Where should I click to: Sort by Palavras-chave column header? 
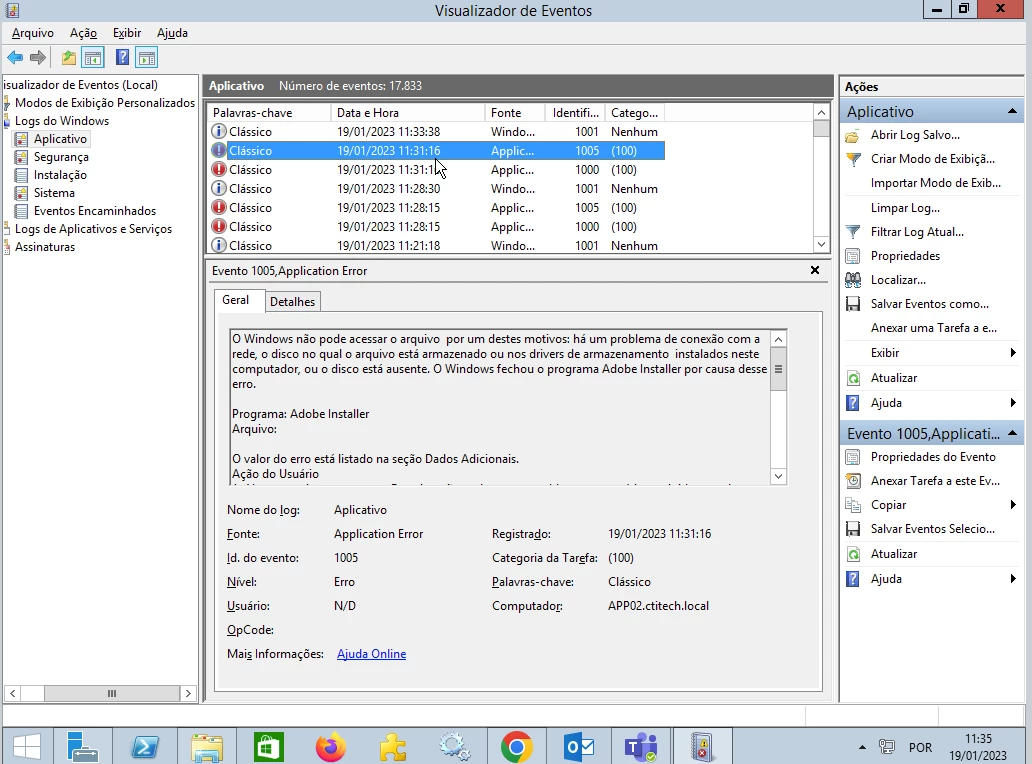point(269,113)
